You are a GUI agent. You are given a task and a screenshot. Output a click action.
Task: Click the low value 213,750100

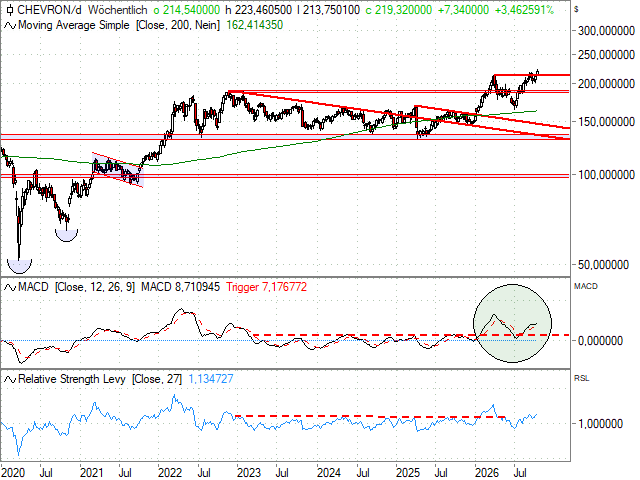point(329,10)
